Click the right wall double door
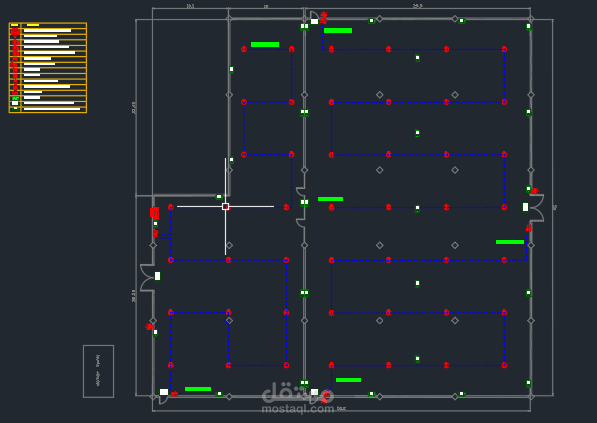The width and height of the screenshot is (597, 423). coord(537,208)
